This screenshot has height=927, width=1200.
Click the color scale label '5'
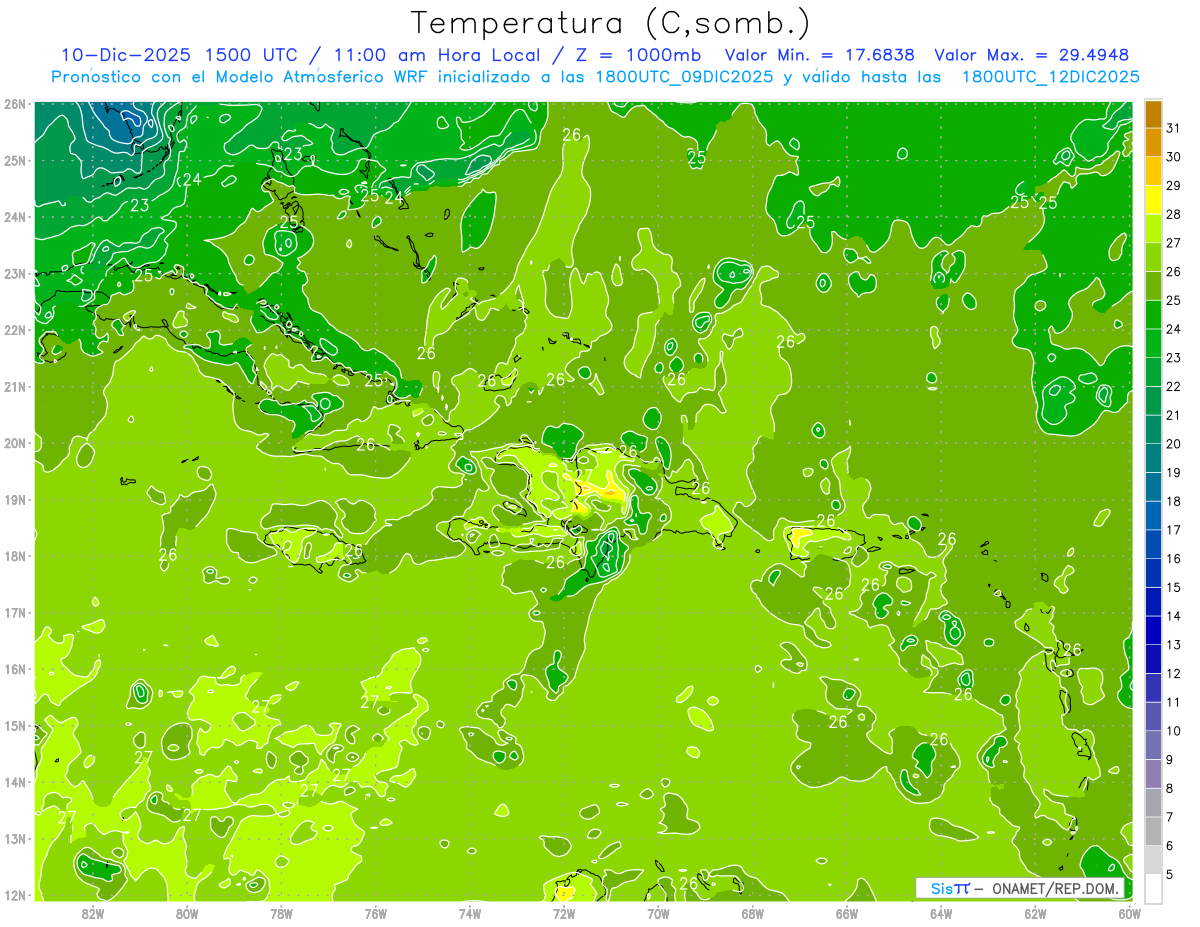[x=1170, y=873]
